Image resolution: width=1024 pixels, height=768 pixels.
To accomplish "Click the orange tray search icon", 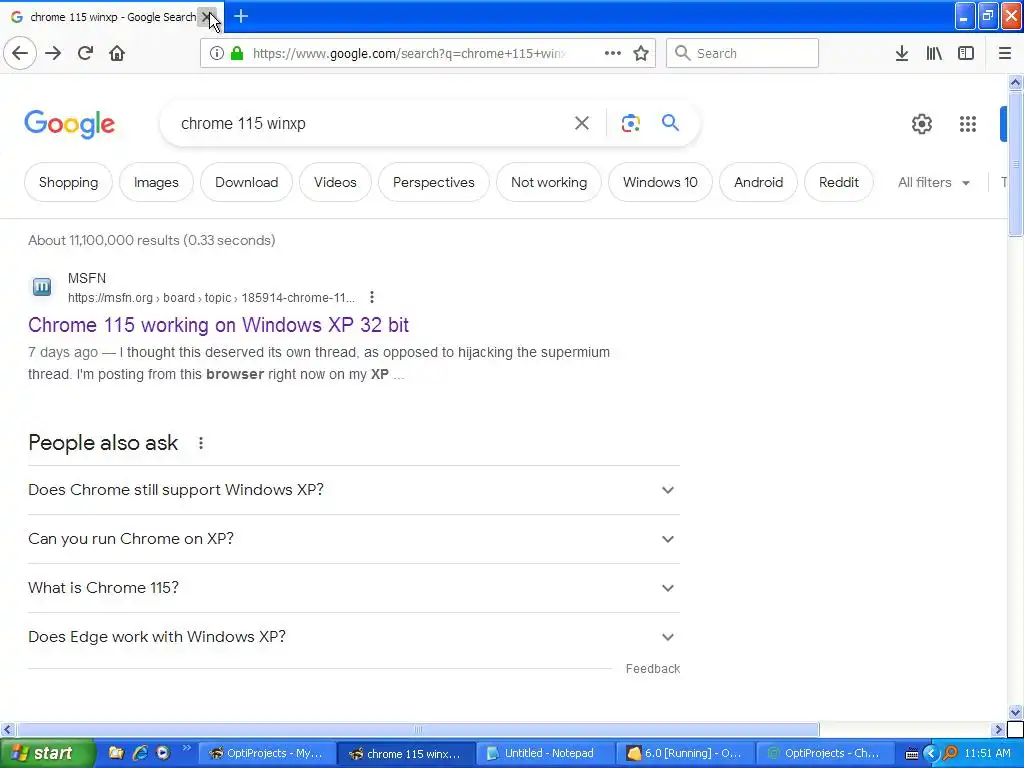I will coord(951,754).
